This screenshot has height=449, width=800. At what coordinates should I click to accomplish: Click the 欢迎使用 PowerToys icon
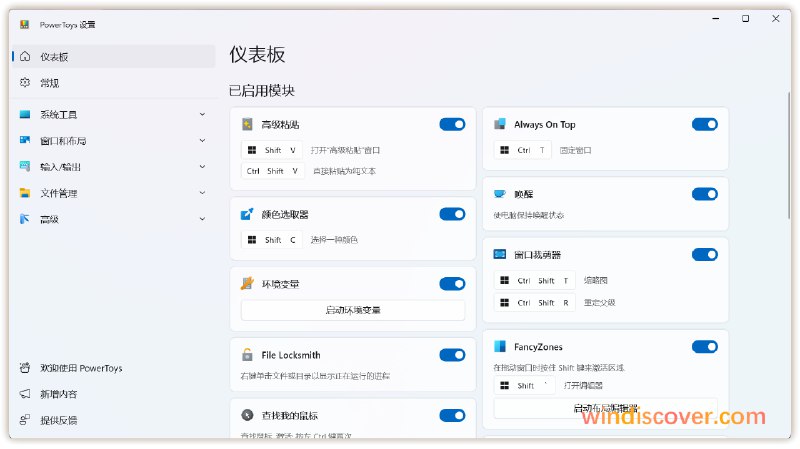(x=25, y=368)
